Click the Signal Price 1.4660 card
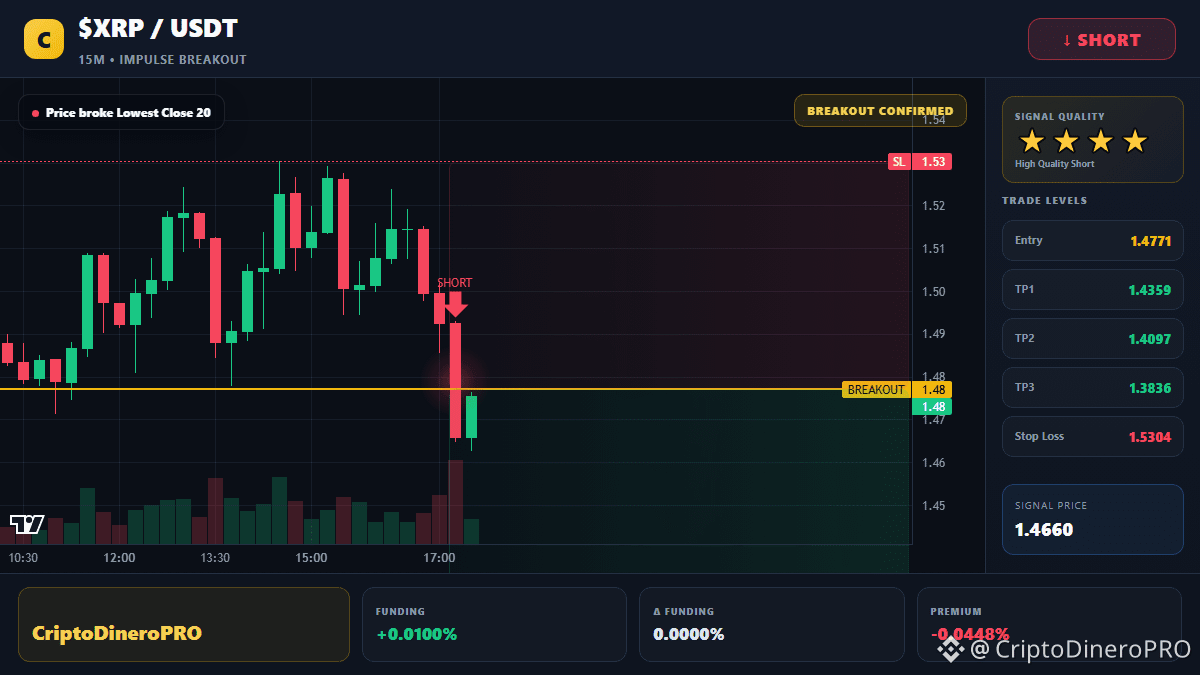The width and height of the screenshot is (1200, 675). (x=1093, y=519)
